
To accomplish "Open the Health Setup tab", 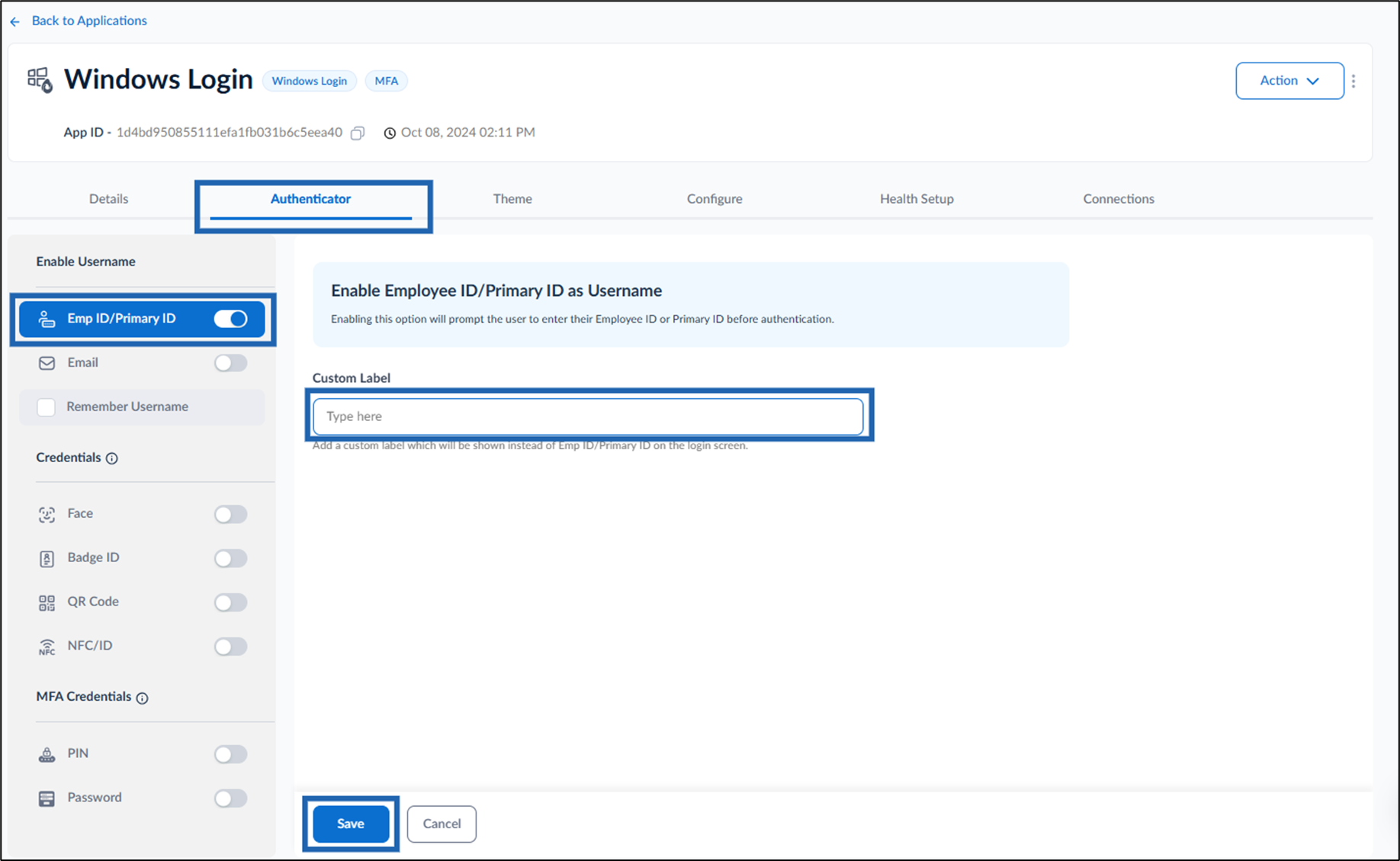I will (917, 199).
